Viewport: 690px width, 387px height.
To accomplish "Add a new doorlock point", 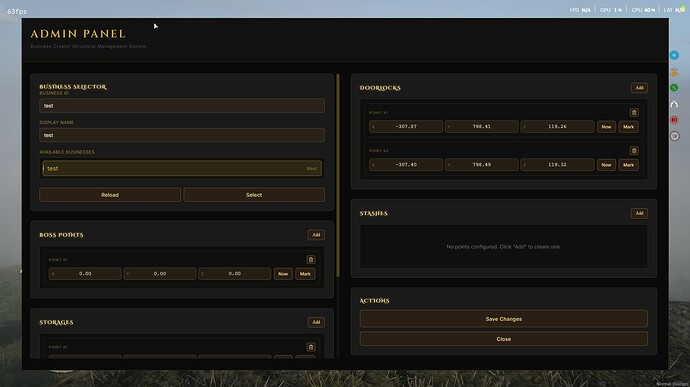I will (x=639, y=88).
